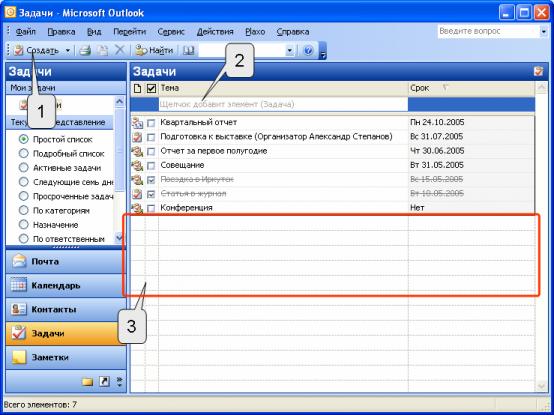The width and height of the screenshot is (554, 415).
Task: Open configure buttons chevron in navigation pane
Action: pyautogui.click(x=119, y=381)
